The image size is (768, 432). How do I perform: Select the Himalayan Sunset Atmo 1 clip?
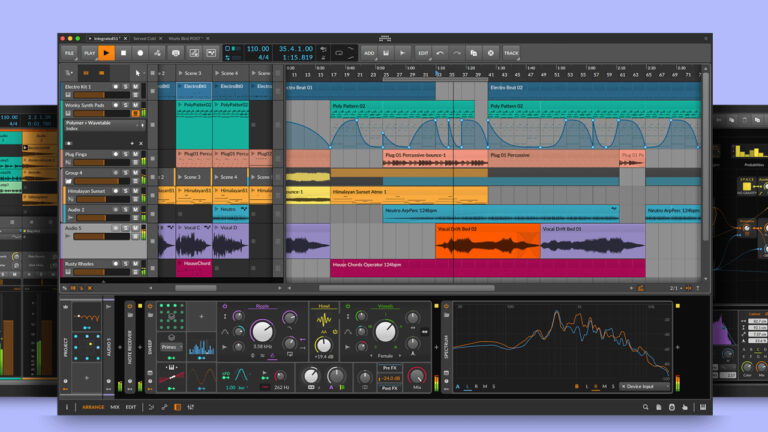click(409, 195)
